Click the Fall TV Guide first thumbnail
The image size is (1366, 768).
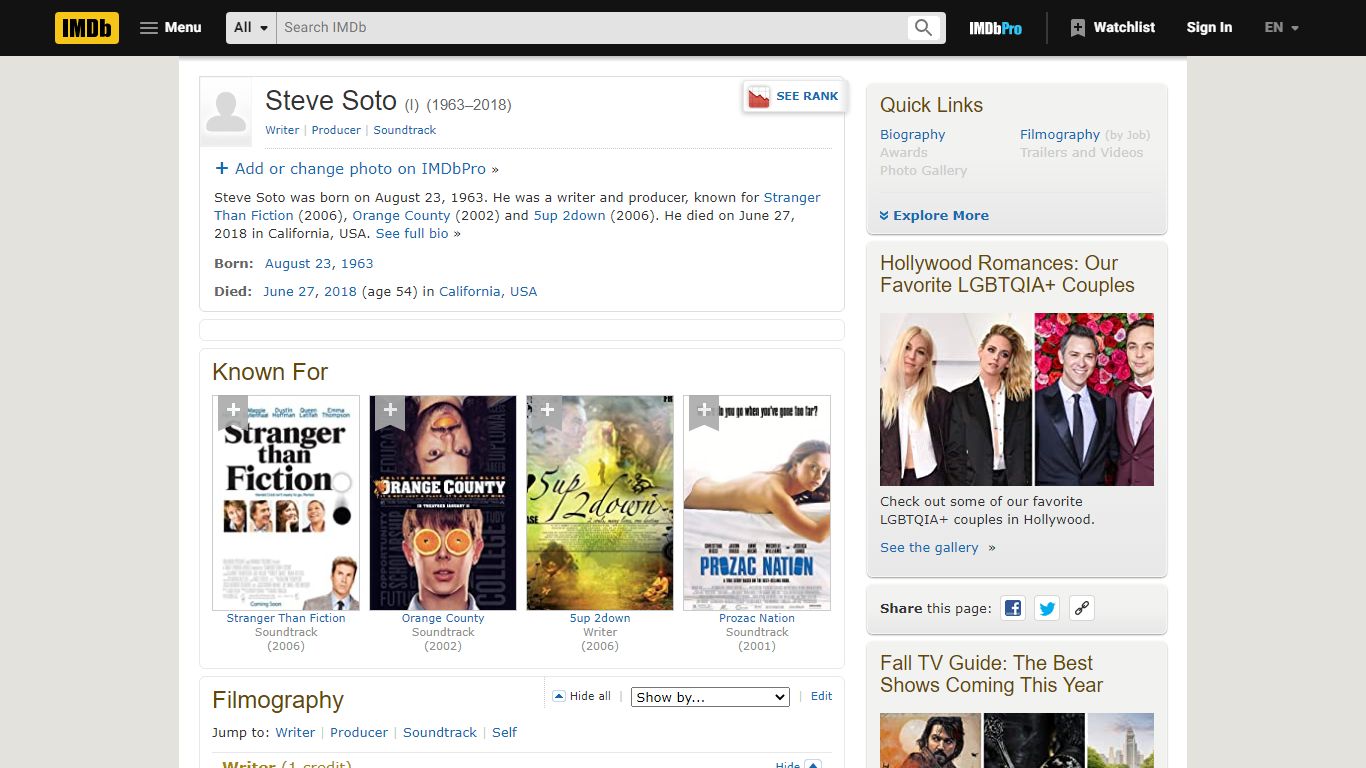[930, 740]
